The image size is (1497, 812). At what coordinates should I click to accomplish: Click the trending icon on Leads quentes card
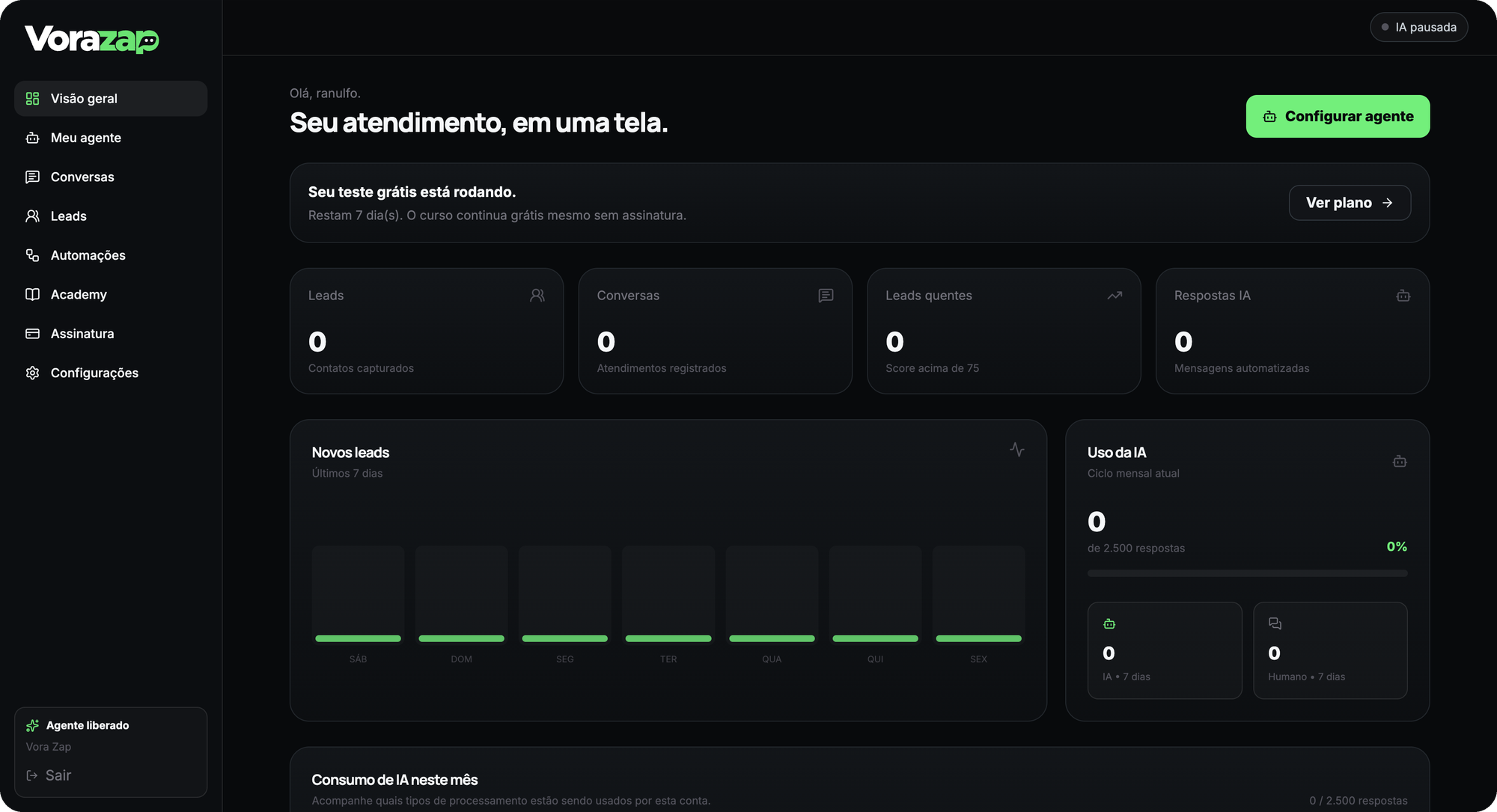pyautogui.click(x=1115, y=296)
